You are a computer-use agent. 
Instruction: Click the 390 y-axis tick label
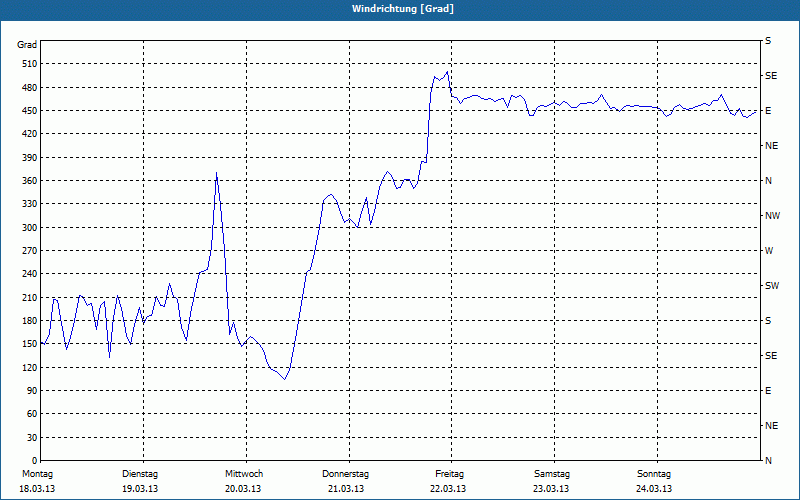pyautogui.click(x=30, y=158)
